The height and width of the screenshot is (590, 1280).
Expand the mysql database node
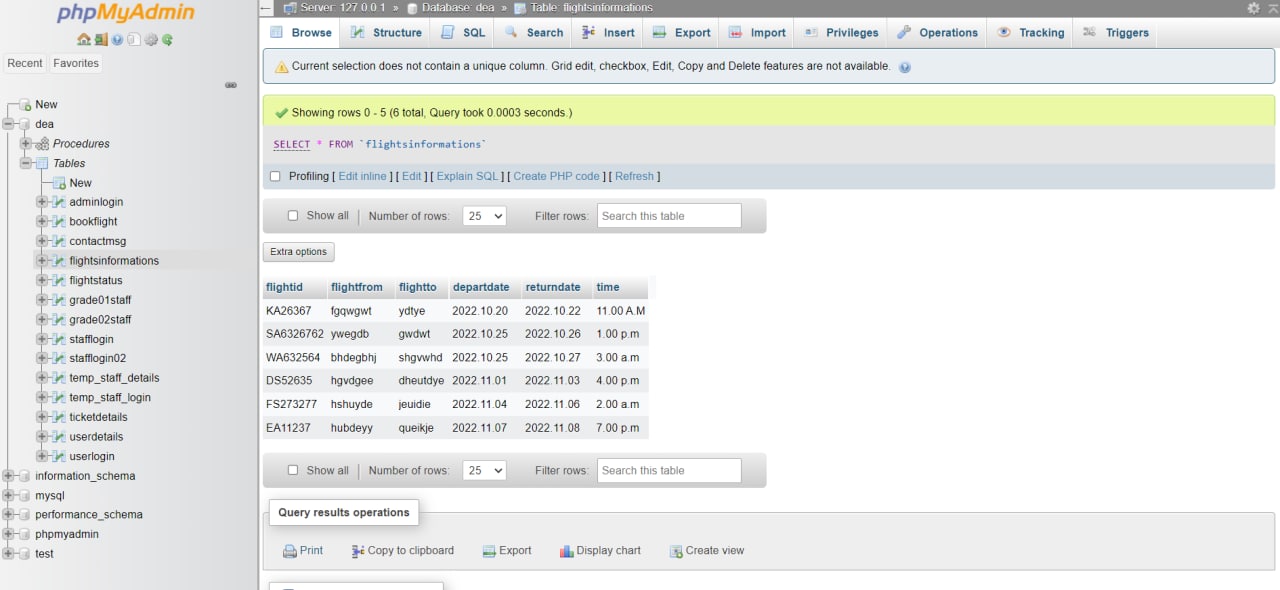tap(9, 495)
